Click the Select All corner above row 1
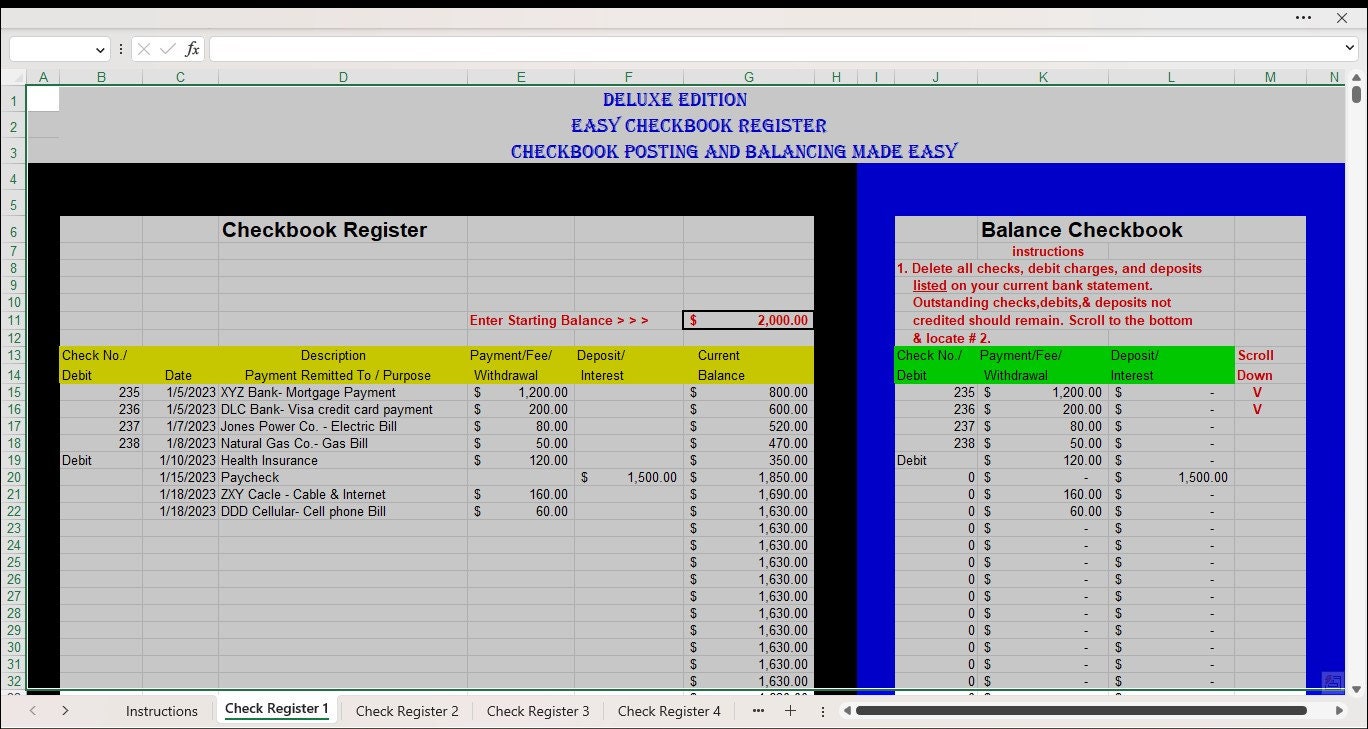This screenshot has width=1368, height=729. point(14,77)
